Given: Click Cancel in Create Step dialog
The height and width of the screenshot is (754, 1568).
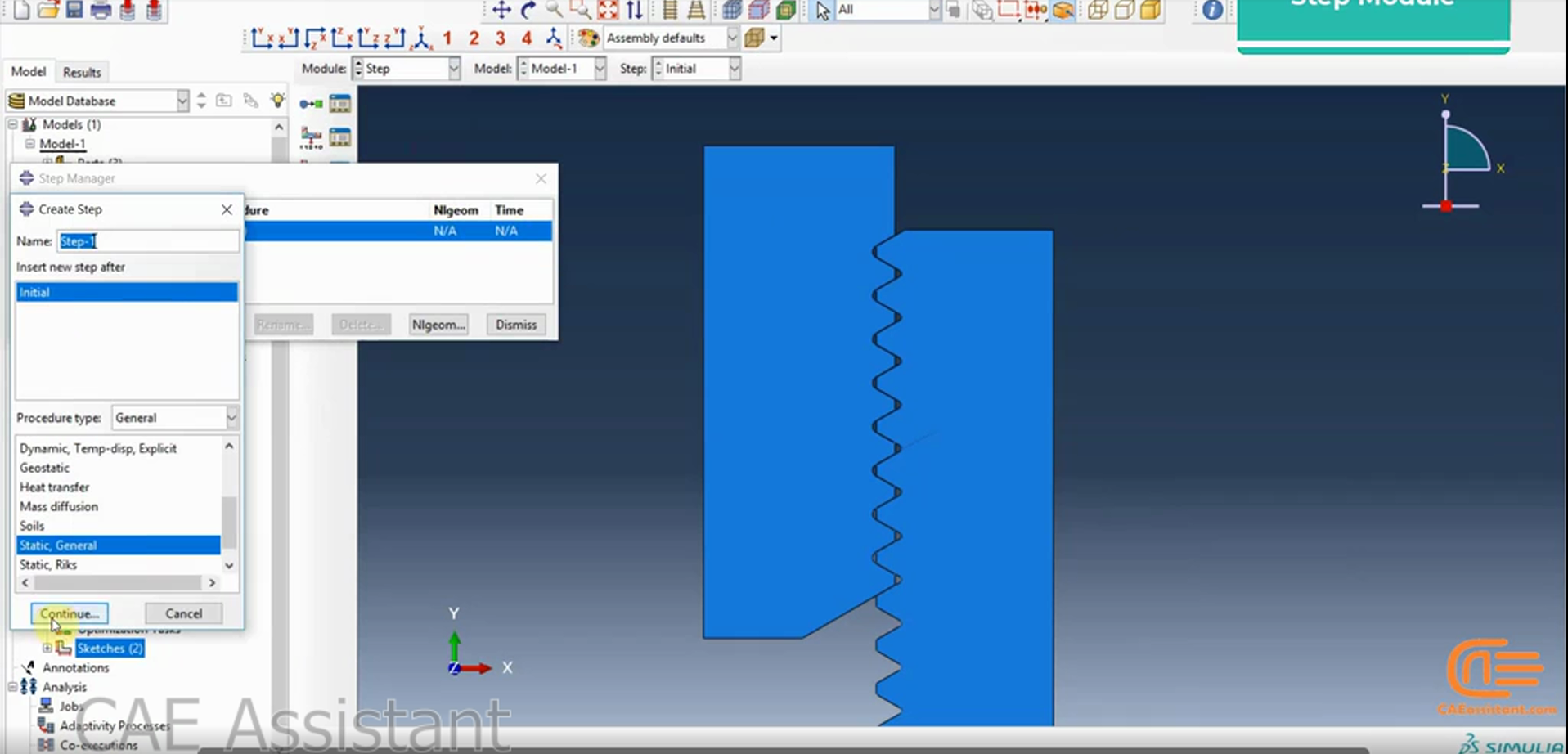Looking at the screenshot, I should click(183, 613).
